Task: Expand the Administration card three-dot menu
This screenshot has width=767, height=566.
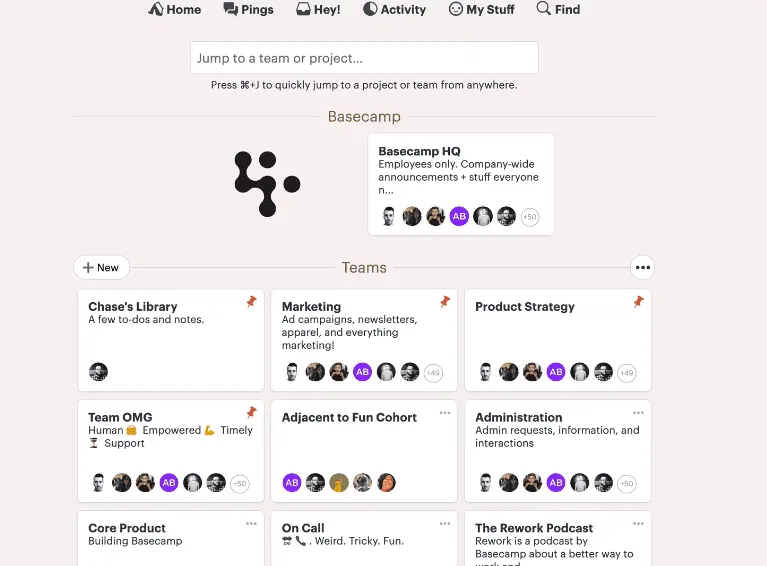Action: point(638,413)
